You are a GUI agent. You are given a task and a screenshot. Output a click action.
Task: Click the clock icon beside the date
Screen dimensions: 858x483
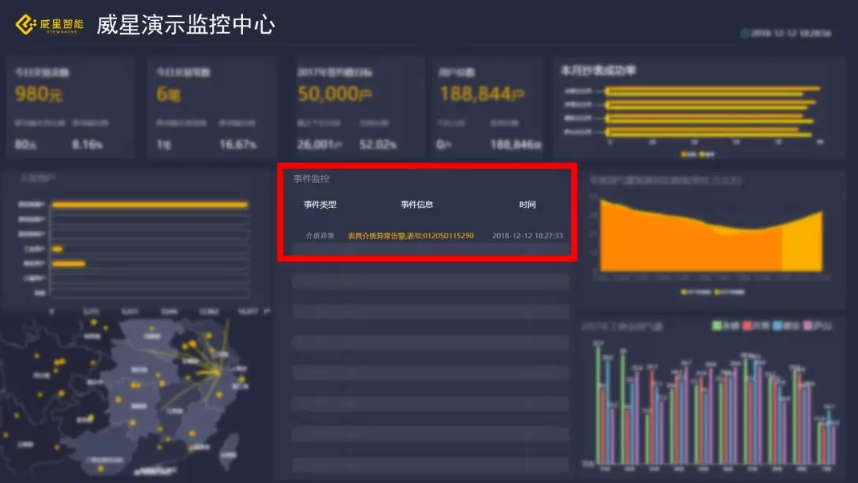(744, 33)
